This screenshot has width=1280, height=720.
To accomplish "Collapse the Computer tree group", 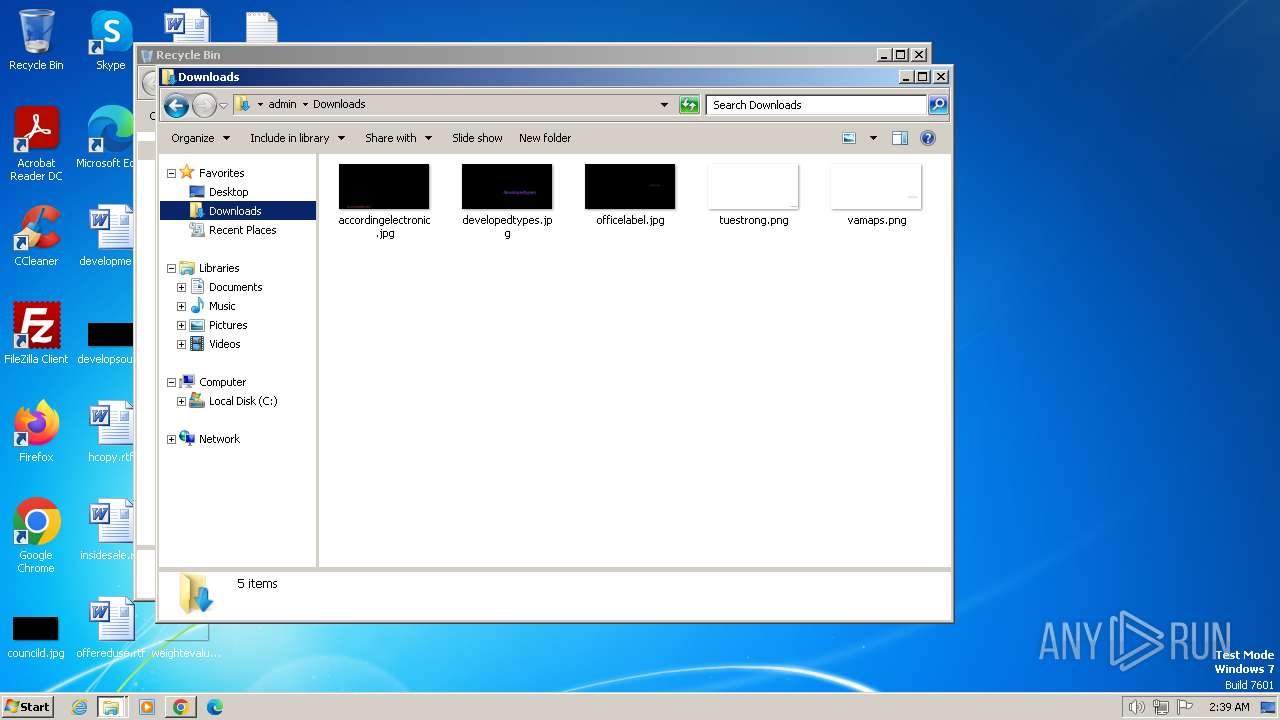I will point(171,382).
